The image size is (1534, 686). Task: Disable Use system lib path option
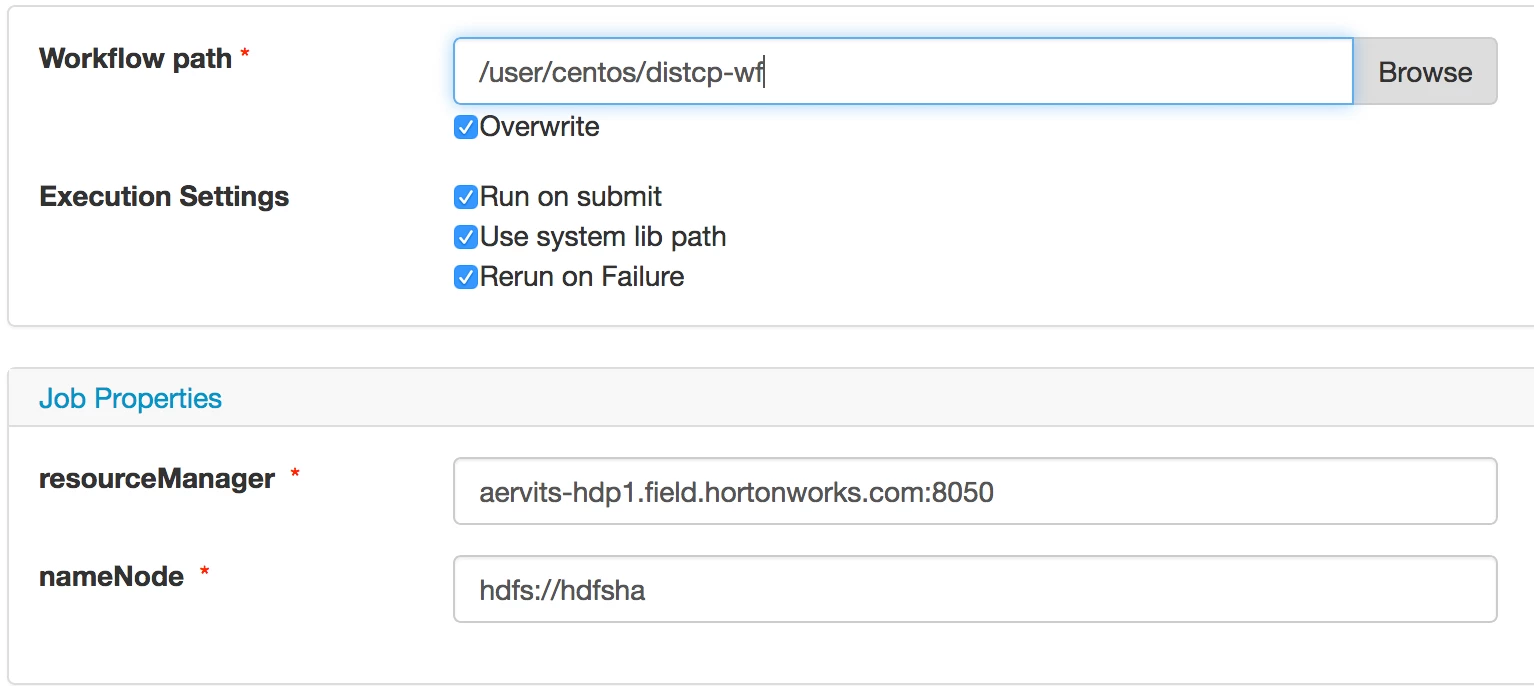(x=465, y=237)
